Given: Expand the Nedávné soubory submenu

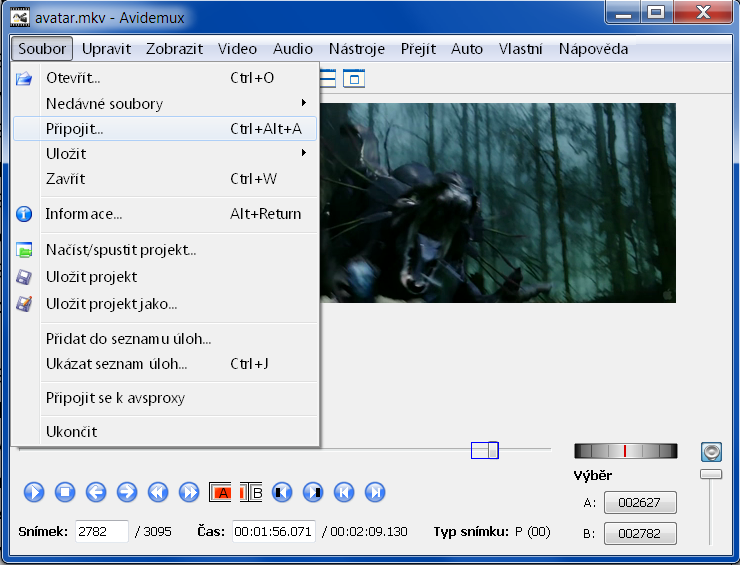Looking at the screenshot, I should pyautogui.click(x=164, y=103).
